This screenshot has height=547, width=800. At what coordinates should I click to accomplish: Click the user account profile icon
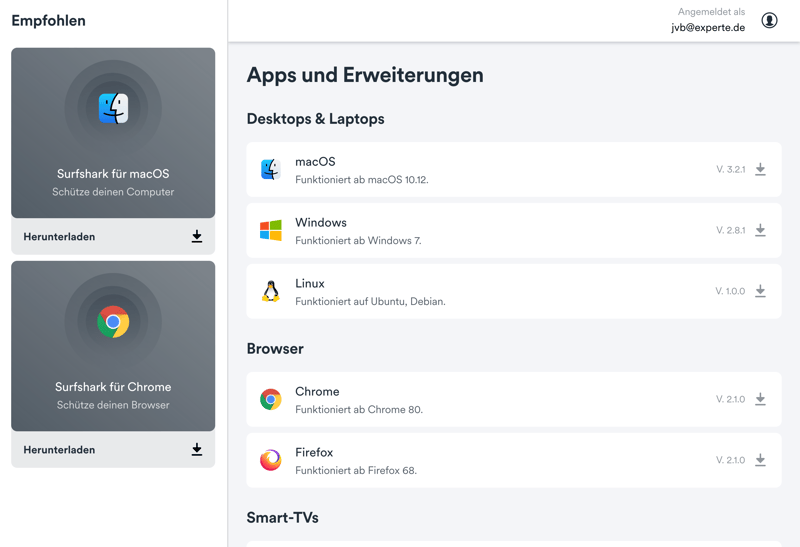coord(769,20)
